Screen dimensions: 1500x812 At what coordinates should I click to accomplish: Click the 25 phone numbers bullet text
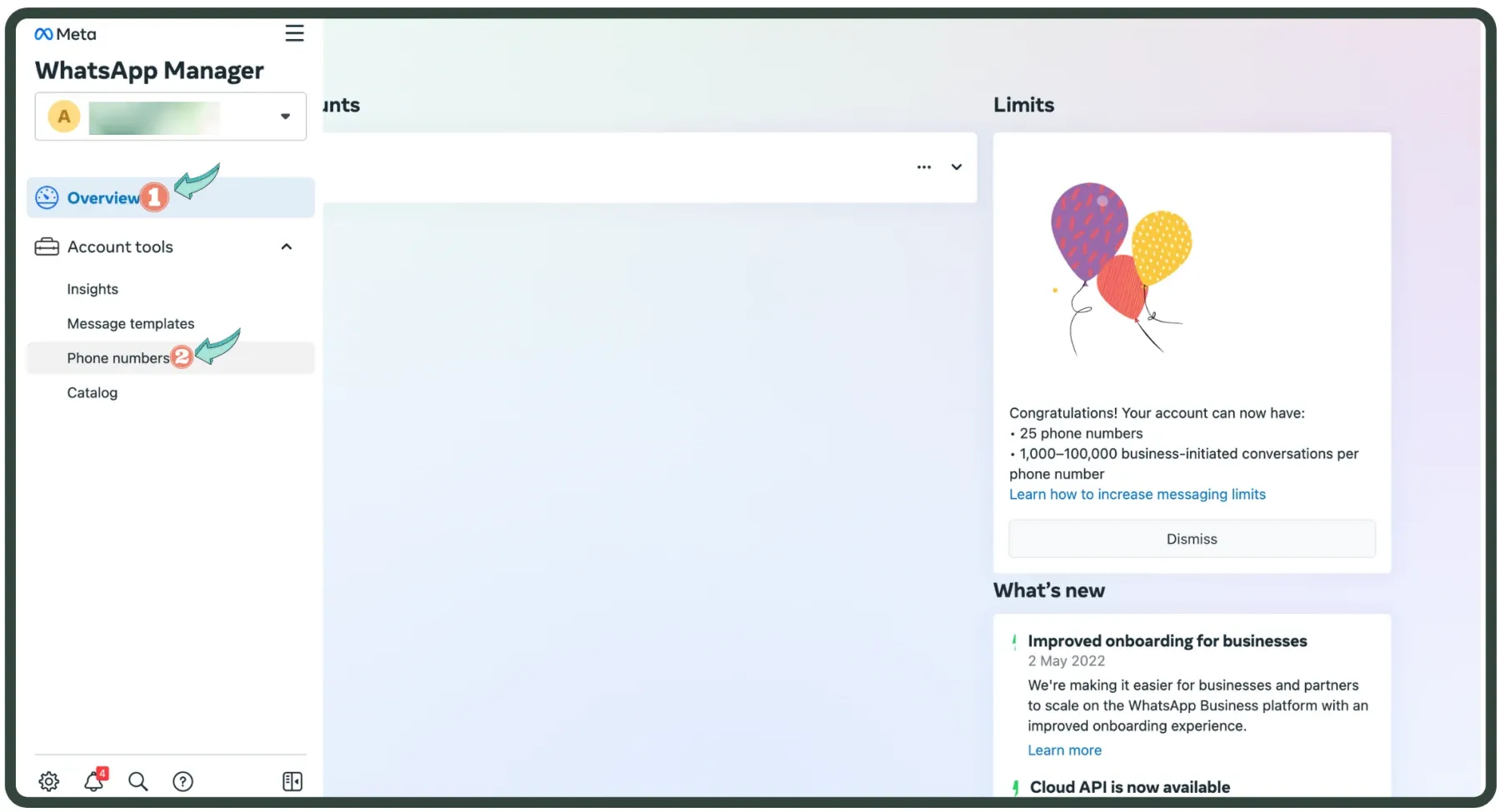pyautogui.click(x=1081, y=433)
